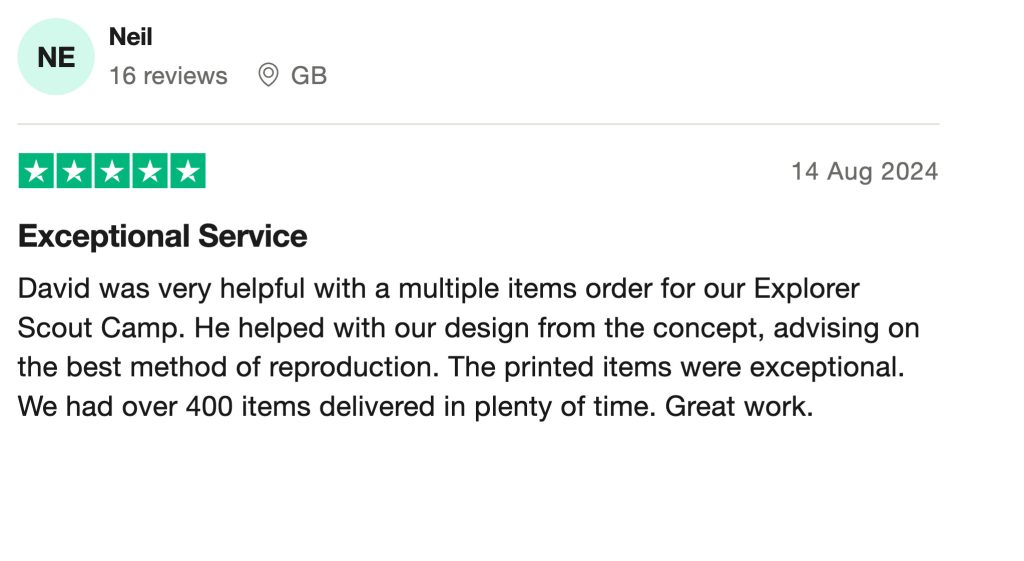Screen dimensions: 1024x561
Task: Click the NE avatar circle
Action: 56,57
